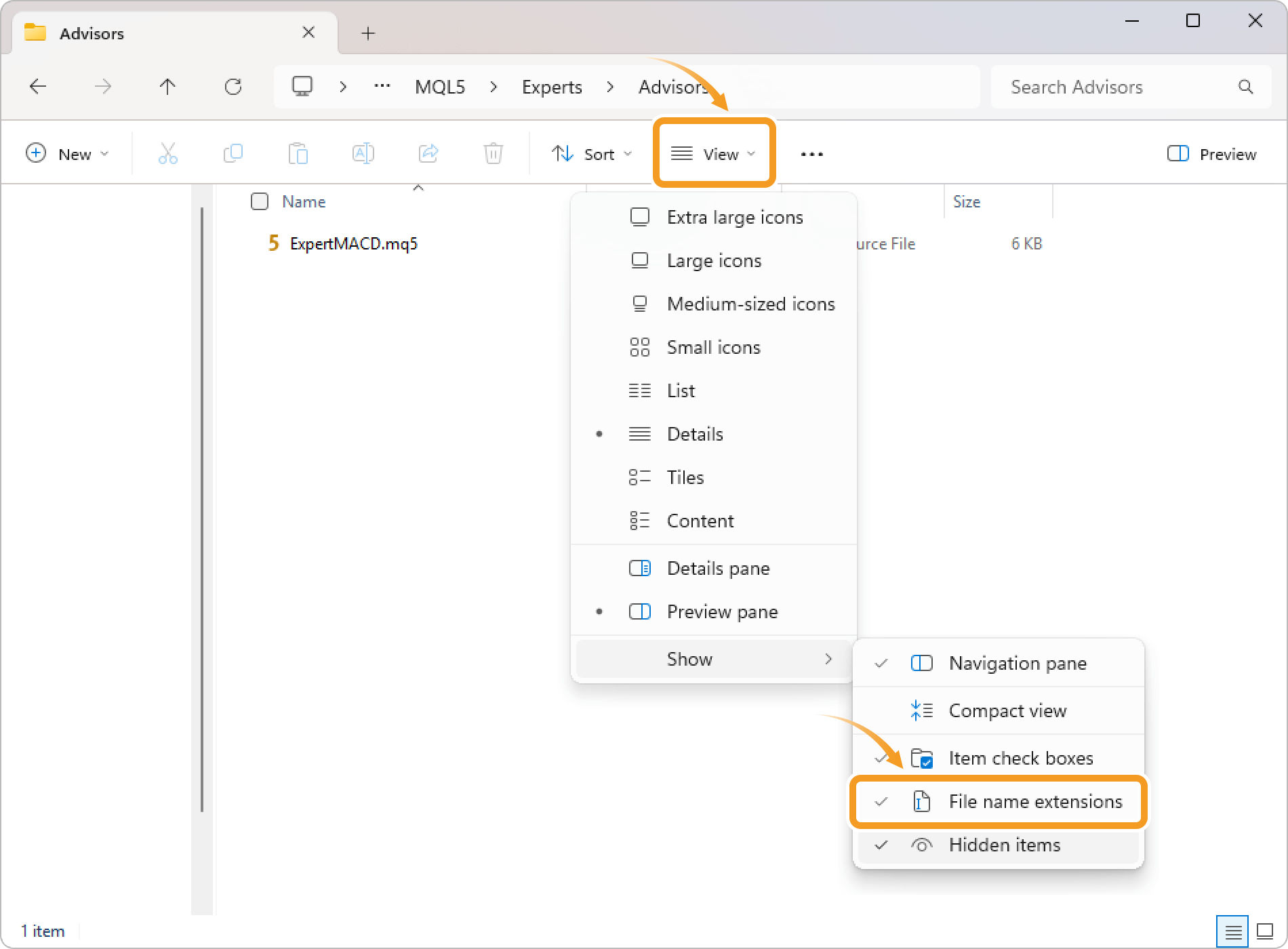Choose Tiles layout from View menu
This screenshot has width=1288, height=949.
pos(685,478)
